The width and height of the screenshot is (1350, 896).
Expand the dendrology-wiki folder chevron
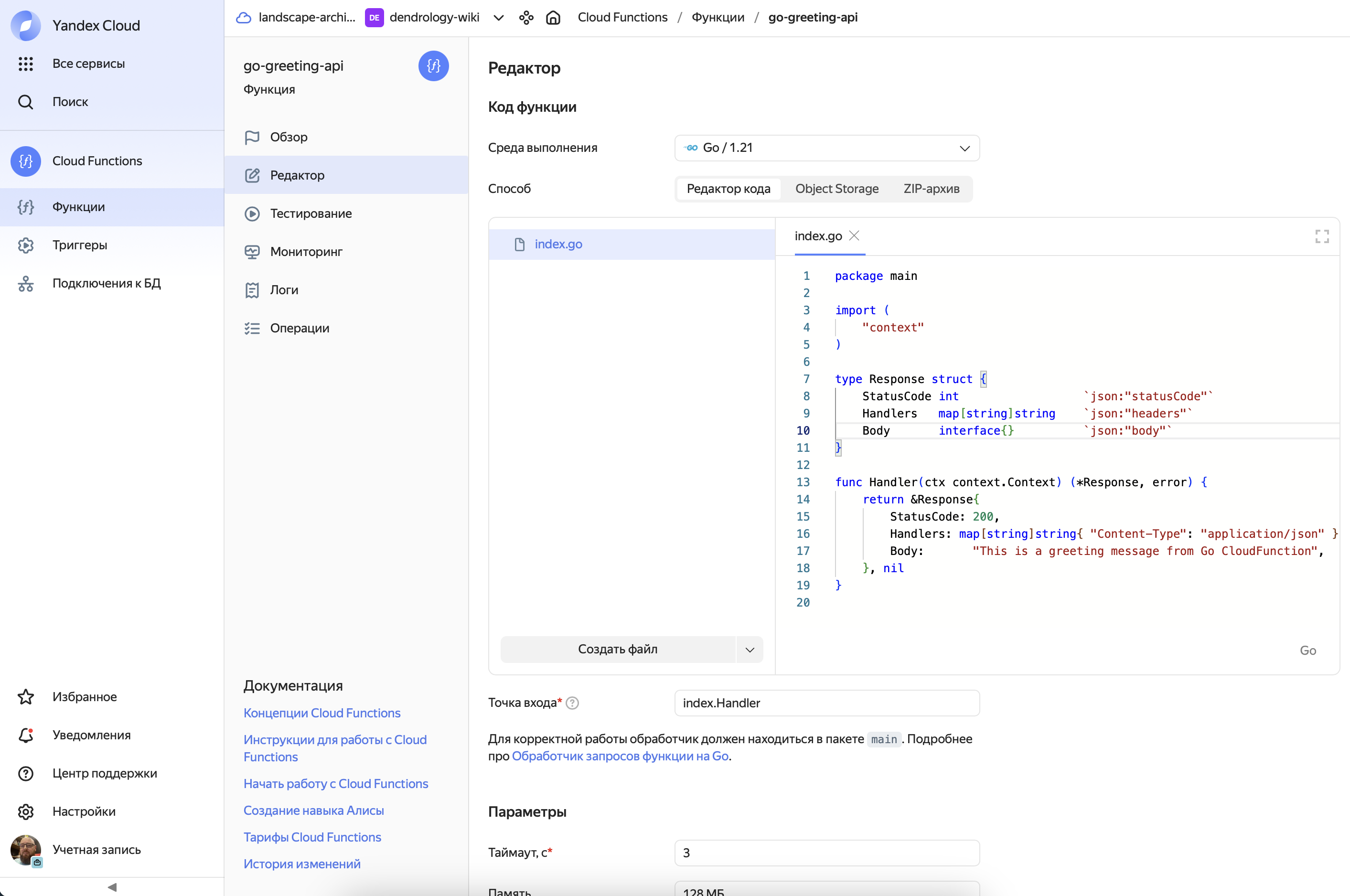pyautogui.click(x=498, y=18)
